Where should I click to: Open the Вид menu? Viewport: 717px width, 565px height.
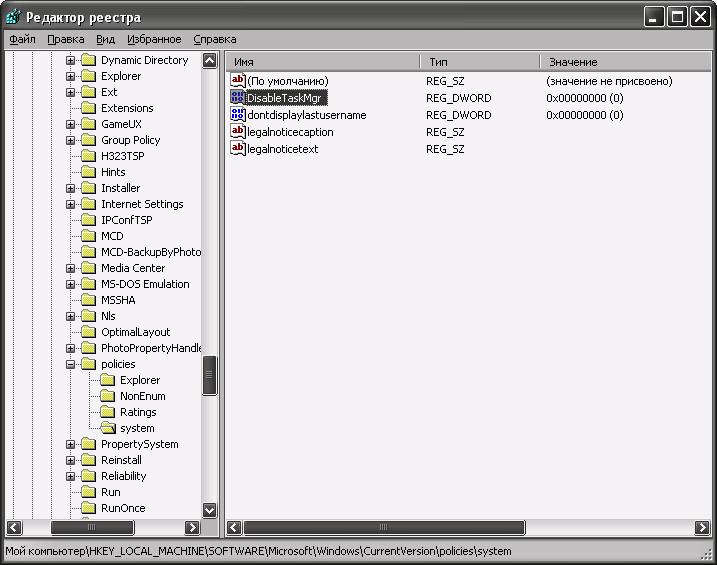pyautogui.click(x=105, y=39)
